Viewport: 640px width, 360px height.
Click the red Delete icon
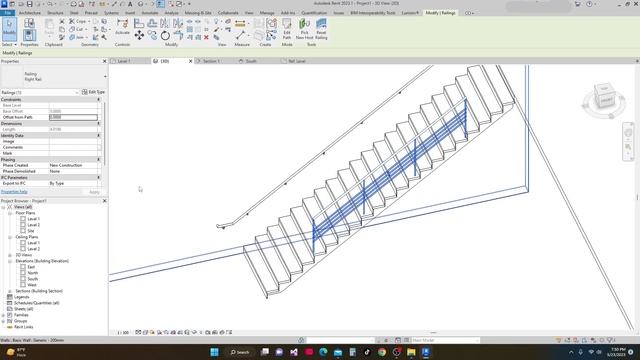point(207,37)
